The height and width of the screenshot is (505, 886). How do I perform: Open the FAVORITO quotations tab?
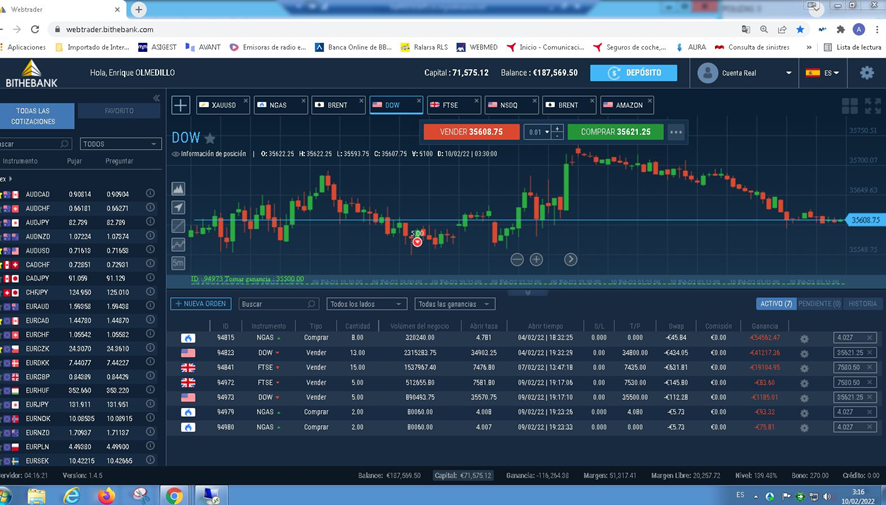(x=119, y=111)
